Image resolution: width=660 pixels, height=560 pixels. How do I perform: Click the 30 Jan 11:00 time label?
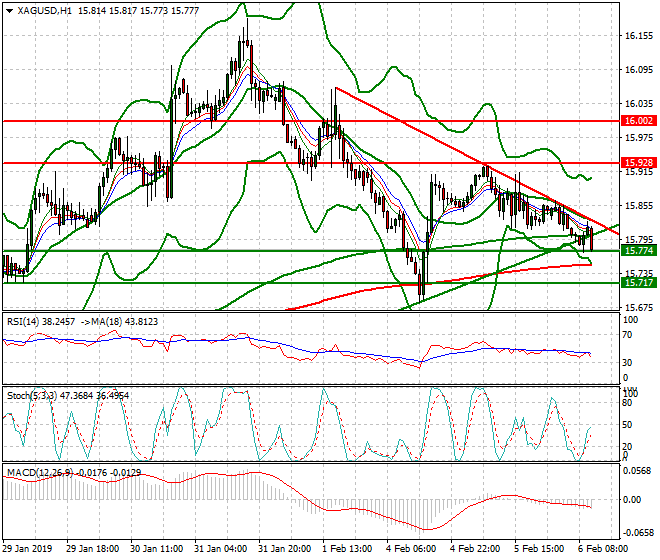(x=157, y=549)
